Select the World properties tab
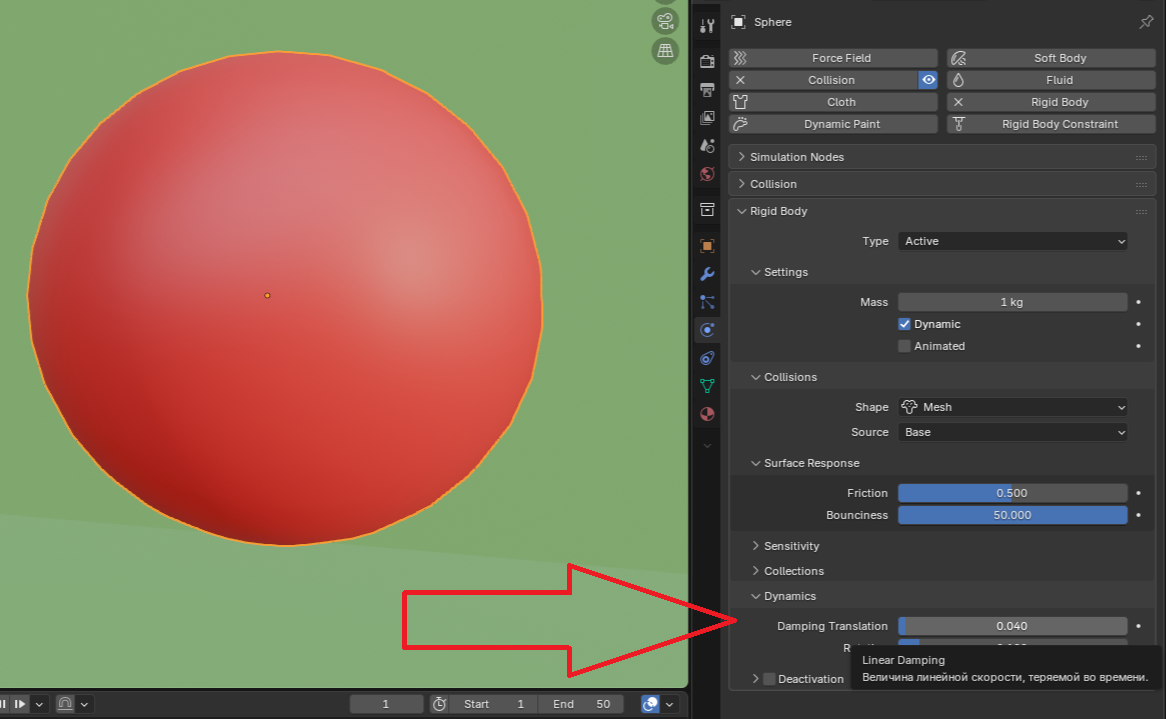The width and height of the screenshot is (1166, 719). 707,174
